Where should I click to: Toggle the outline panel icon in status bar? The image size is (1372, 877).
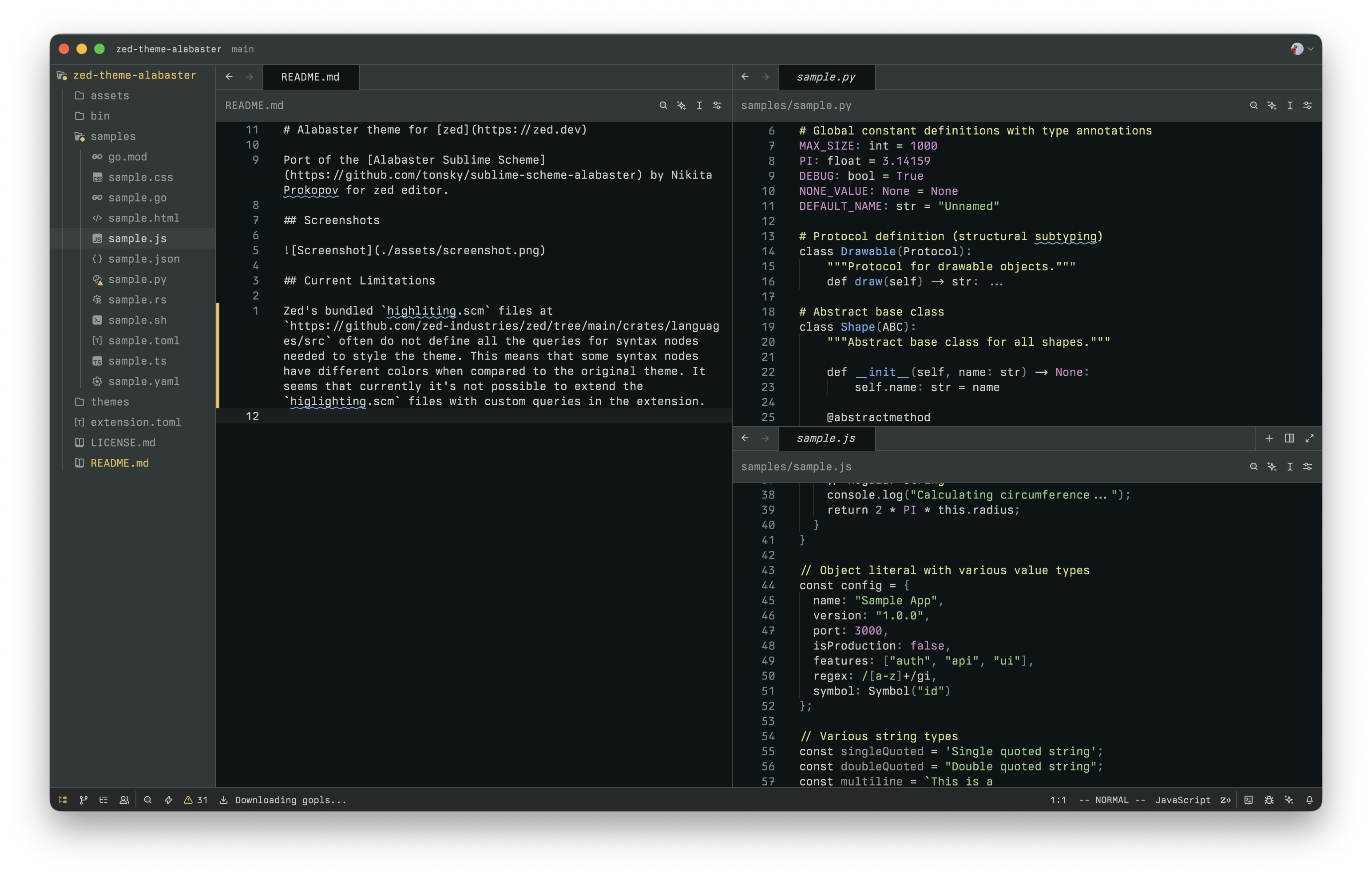coord(104,799)
